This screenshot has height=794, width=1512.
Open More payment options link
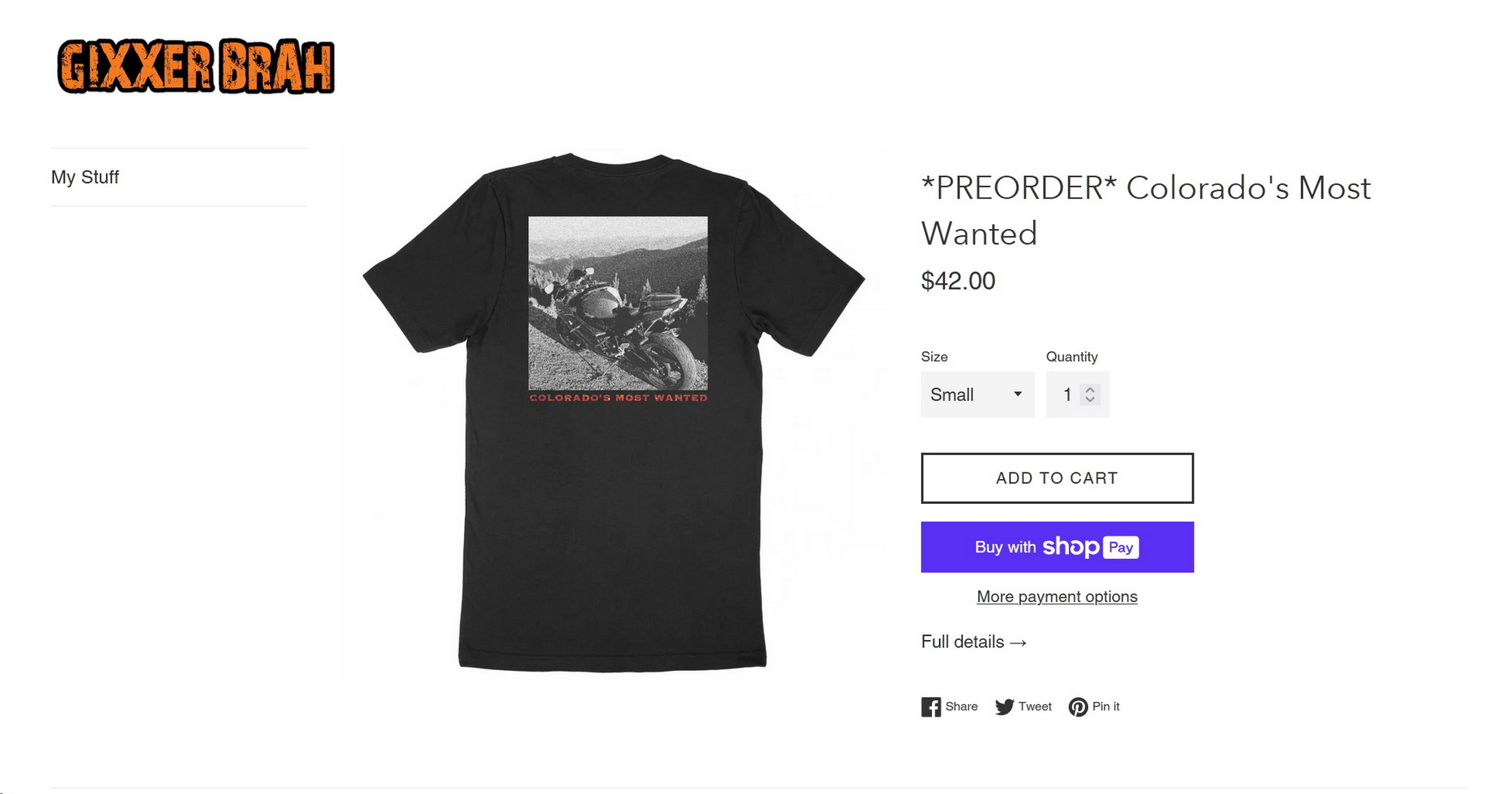pos(1057,597)
